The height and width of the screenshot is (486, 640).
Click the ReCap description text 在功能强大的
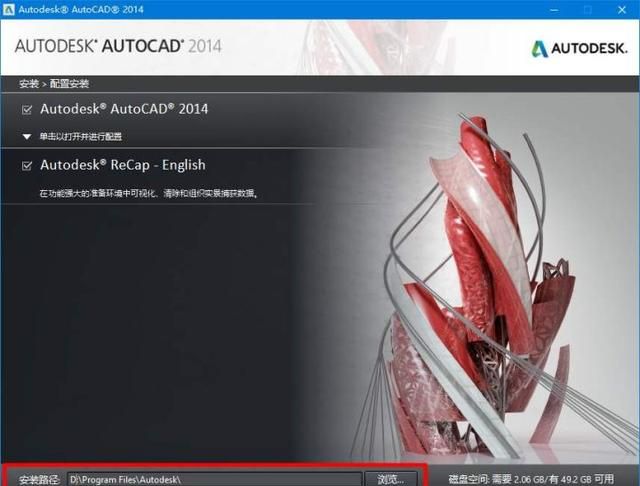[x=149, y=193]
